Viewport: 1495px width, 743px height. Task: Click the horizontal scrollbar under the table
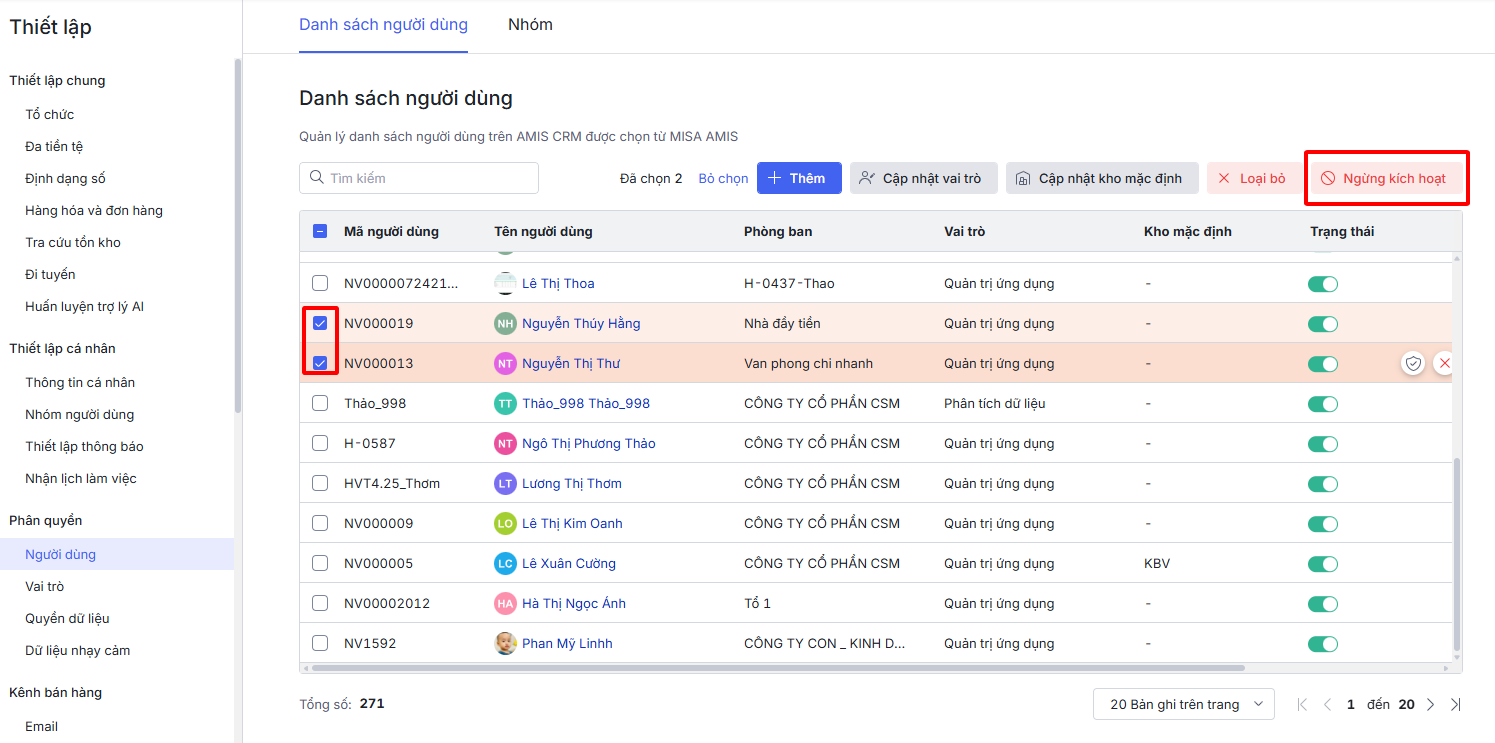pyautogui.click(x=778, y=667)
